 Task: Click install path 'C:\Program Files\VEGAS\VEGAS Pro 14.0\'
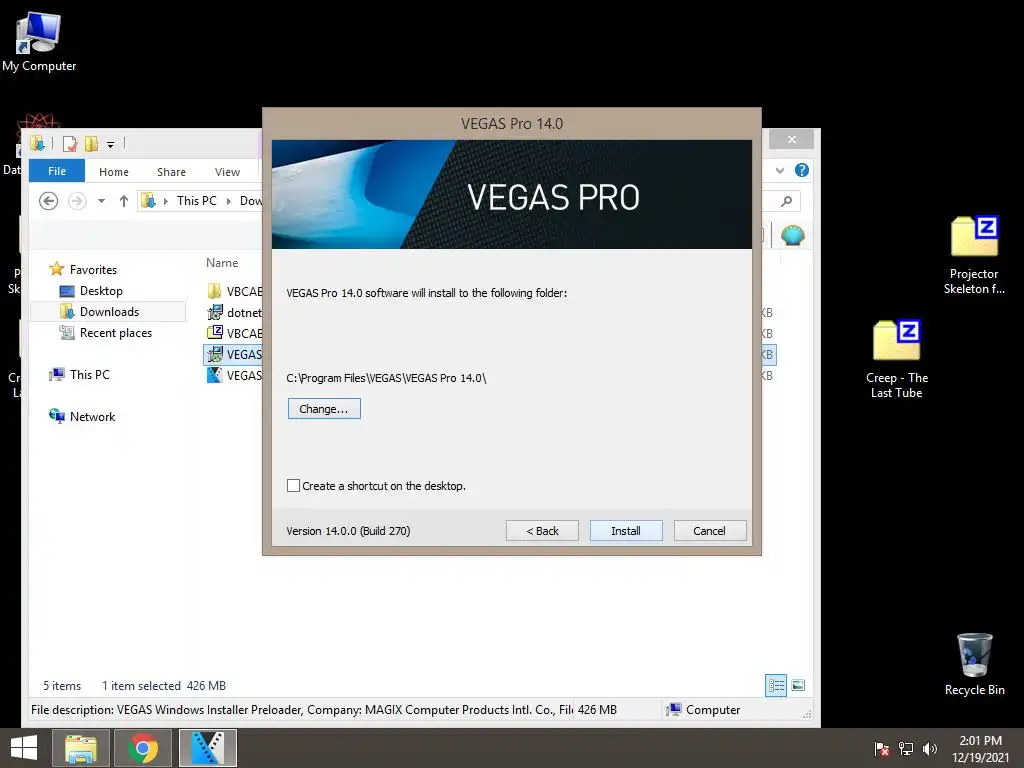tap(386, 378)
